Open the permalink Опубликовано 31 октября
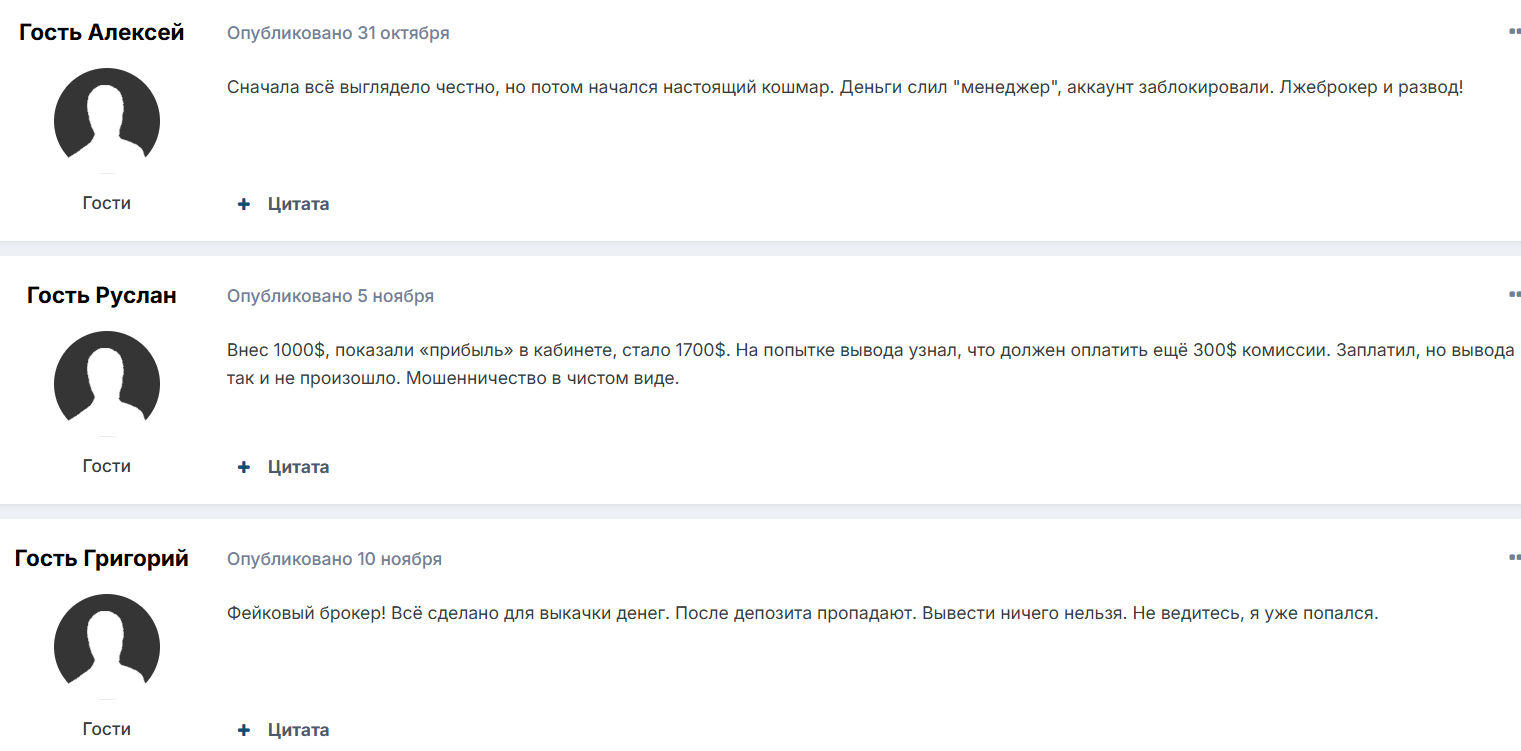Image resolution: width=1521 pixels, height=751 pixels. click(337, 32)
